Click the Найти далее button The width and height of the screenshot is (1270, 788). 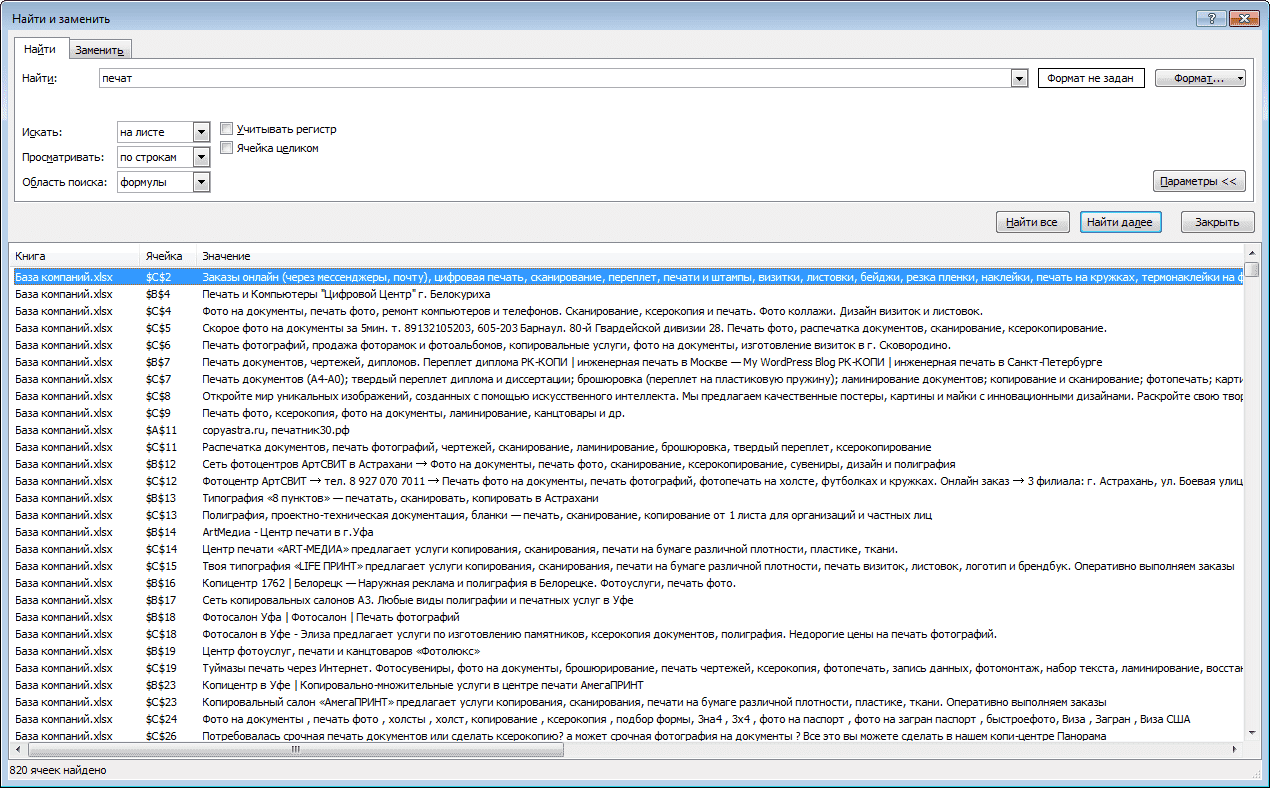point(1120,222)
